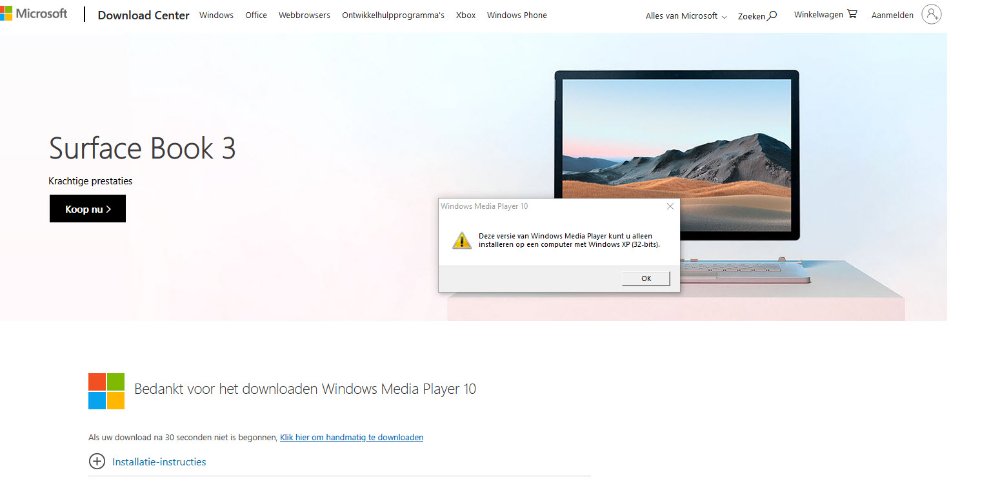This screenshot has height=486, width=1000.
Task: Select Xbox in navigation bar
Action: coord(465,16)
